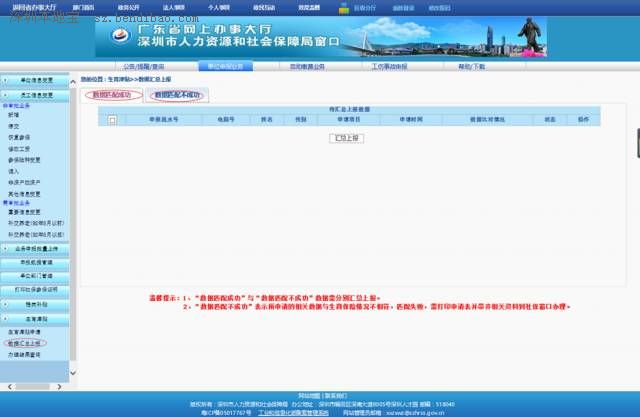
Task: Open 单位部门管理 in the sidebar
Action: pos(40,275)
